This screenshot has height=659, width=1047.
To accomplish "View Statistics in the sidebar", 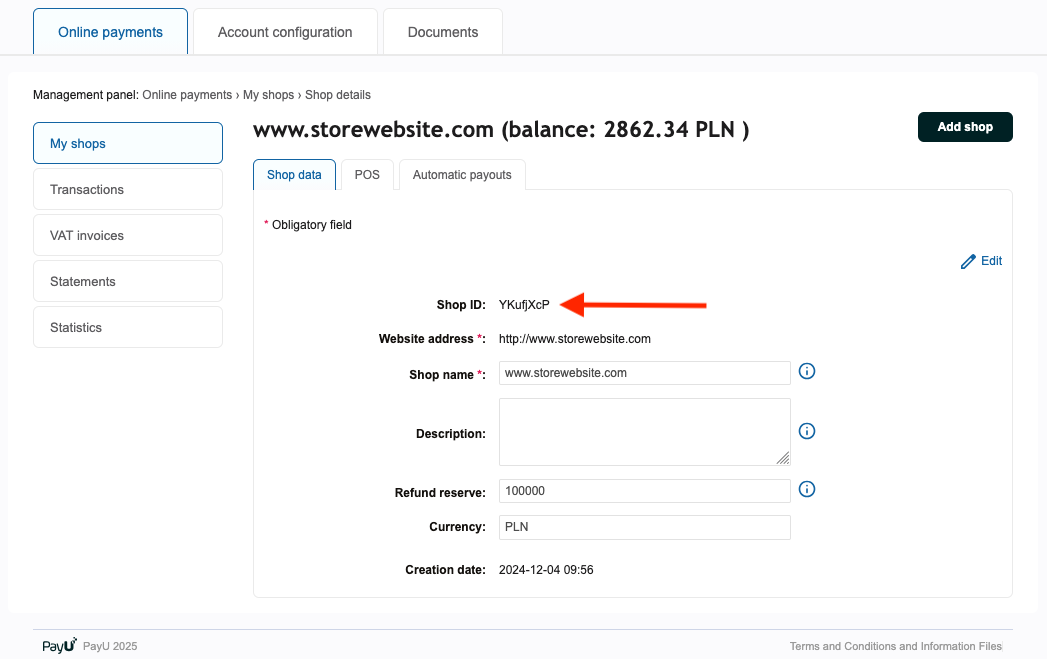I will pyautogui.click(x=128, y=328).
